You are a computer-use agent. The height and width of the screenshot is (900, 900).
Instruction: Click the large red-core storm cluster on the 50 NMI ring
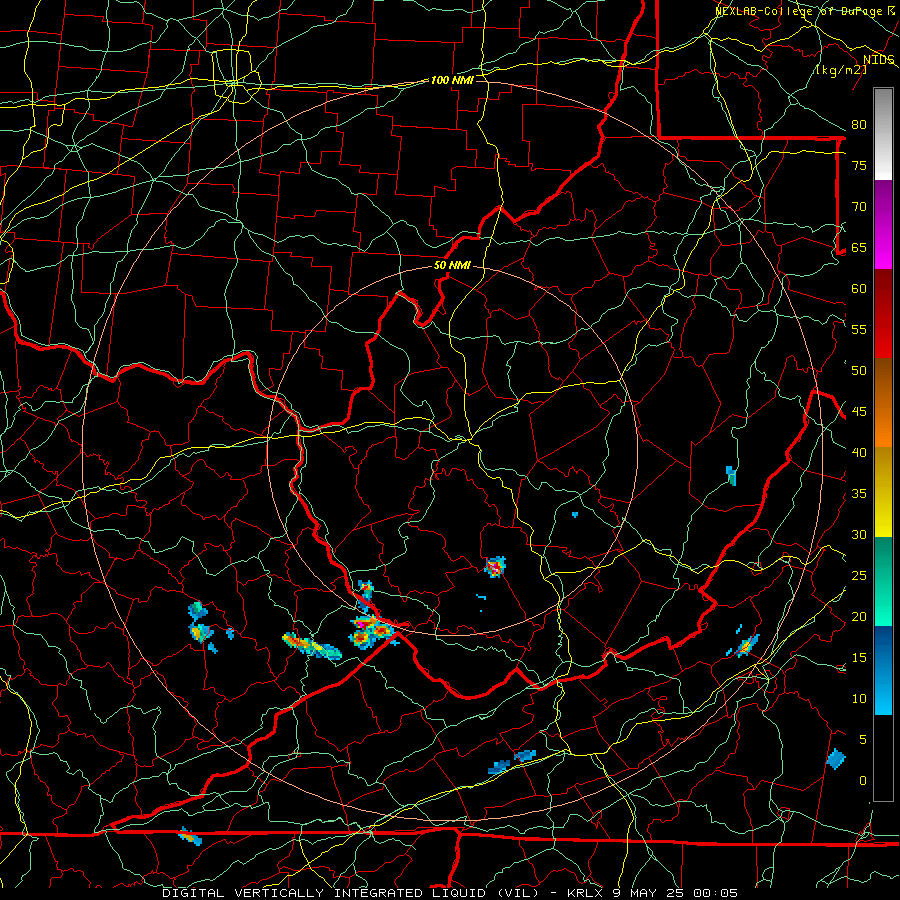pos(373,631)
